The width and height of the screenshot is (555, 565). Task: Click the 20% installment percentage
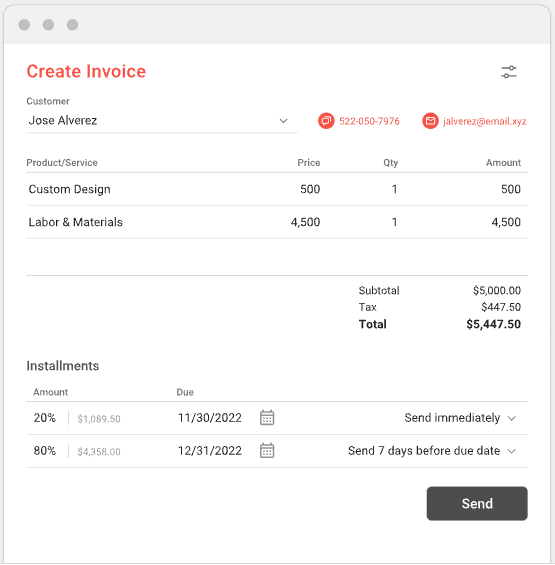(45, 418)
